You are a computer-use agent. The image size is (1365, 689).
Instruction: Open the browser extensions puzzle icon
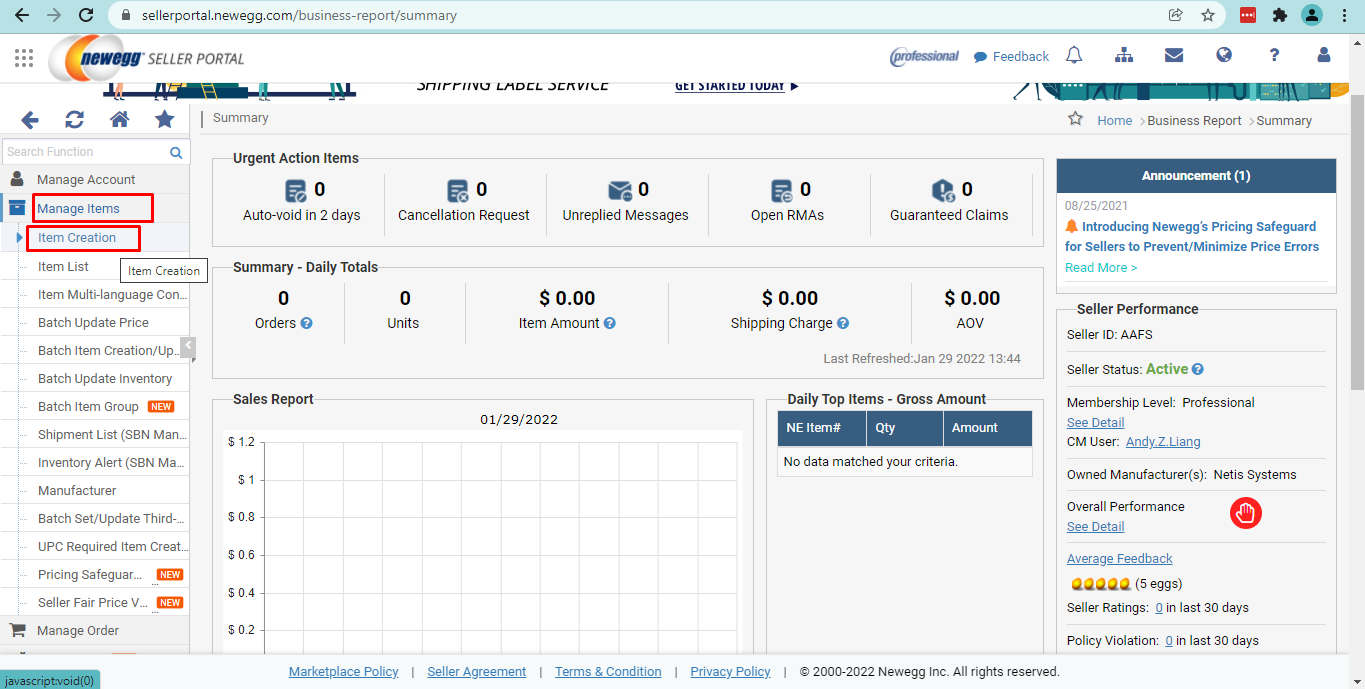coord(1279,15)
